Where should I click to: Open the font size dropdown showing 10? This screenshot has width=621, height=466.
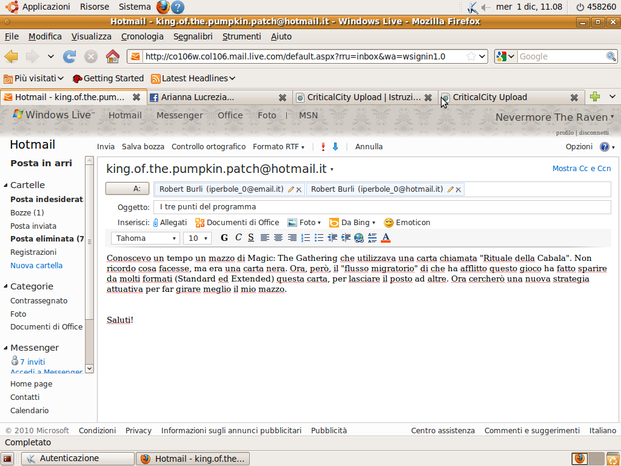pyautogui.click(x=197, y=238)
